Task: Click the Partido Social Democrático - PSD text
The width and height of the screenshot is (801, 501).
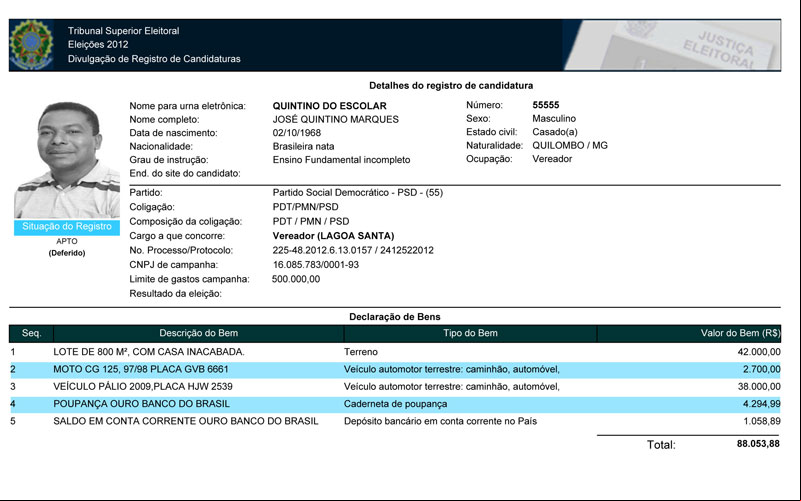Action: pos(358,193)
